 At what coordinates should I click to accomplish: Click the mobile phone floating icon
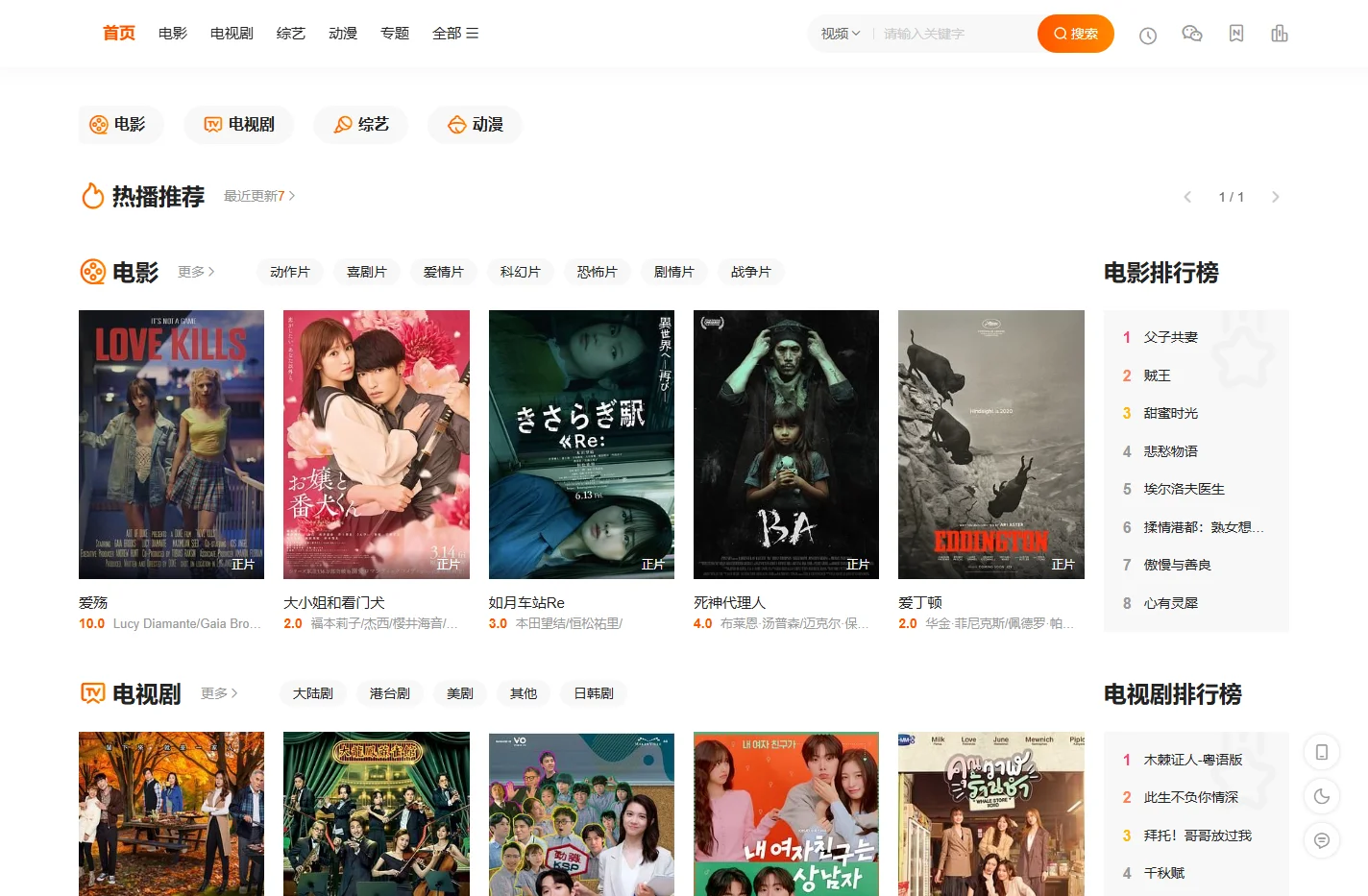point(1322,752)
